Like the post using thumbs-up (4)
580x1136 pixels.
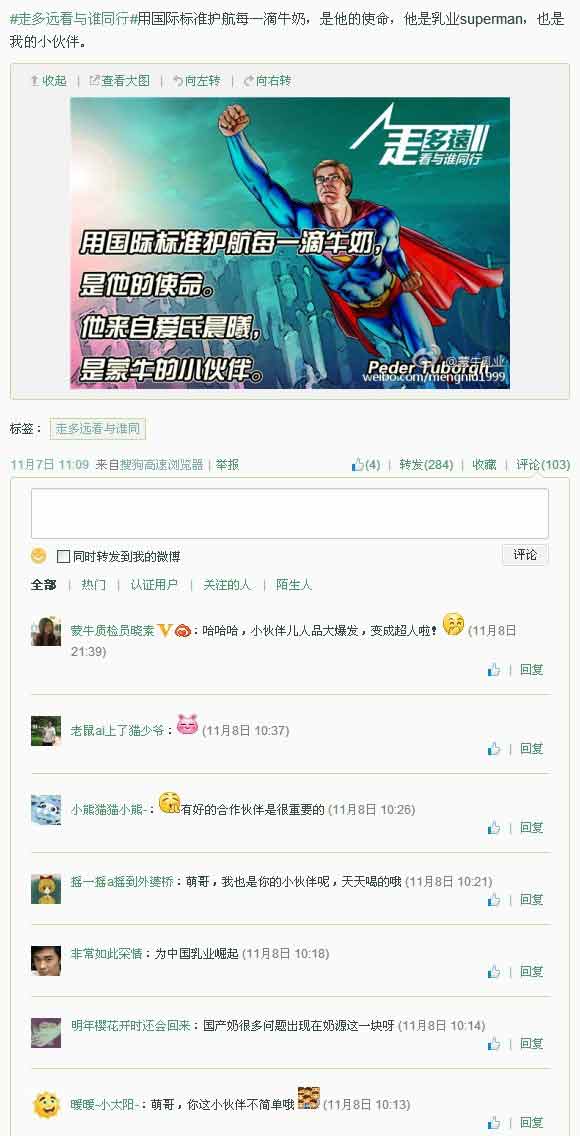[366, 465]
